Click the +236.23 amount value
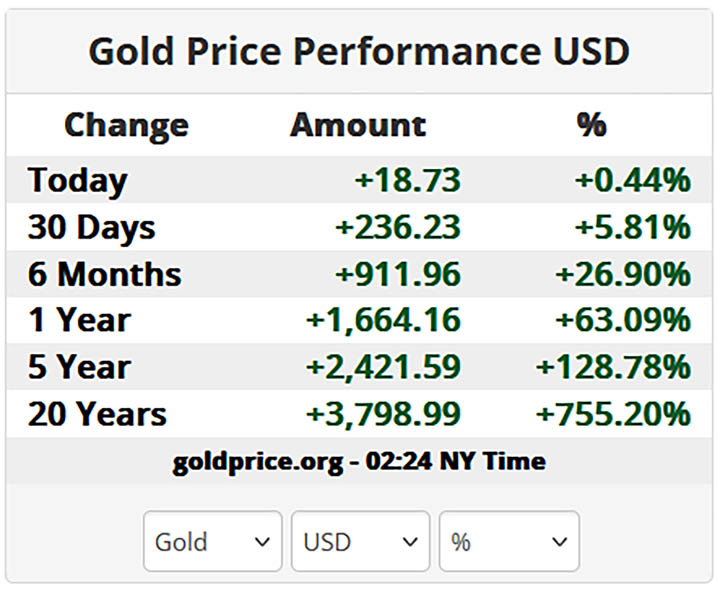 pyautogui.click(x=398, y=227)
